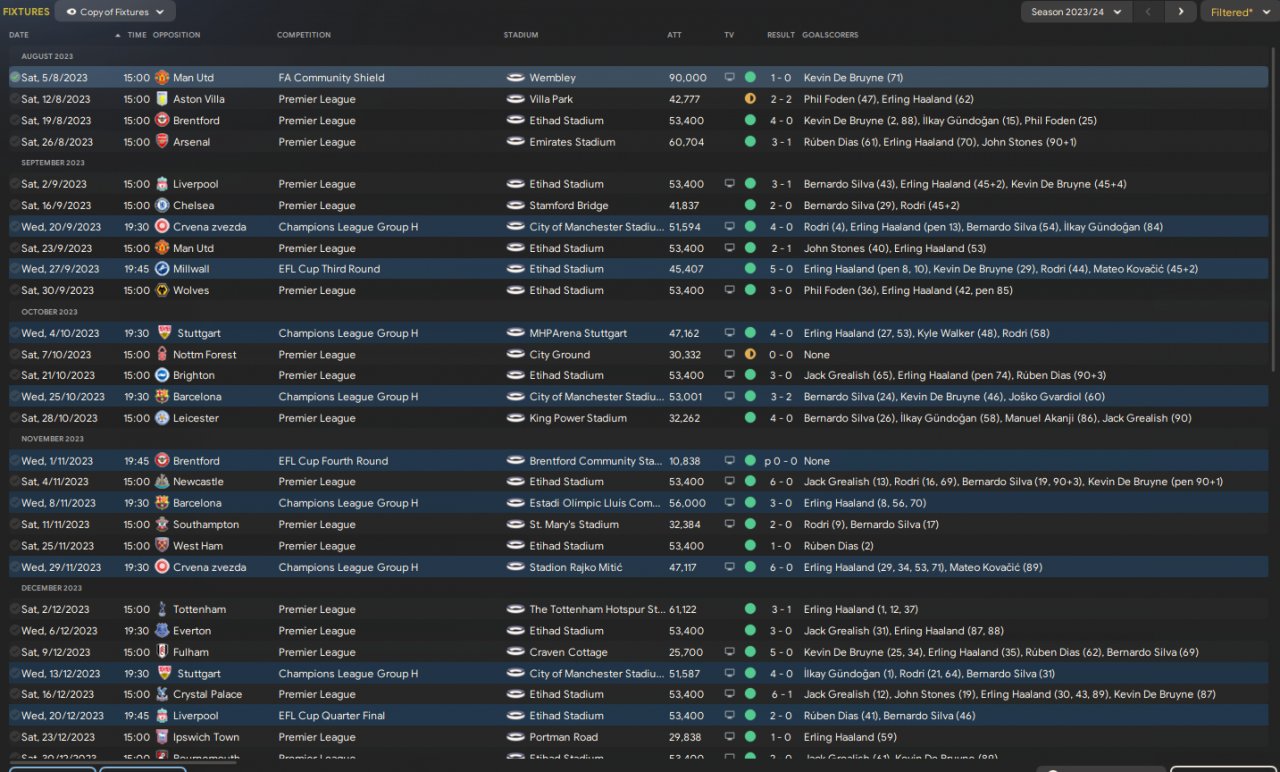Viewport: 1280px width, 772px height.
Task: Go to next season using the right arrow
Action: point(1180,12)
